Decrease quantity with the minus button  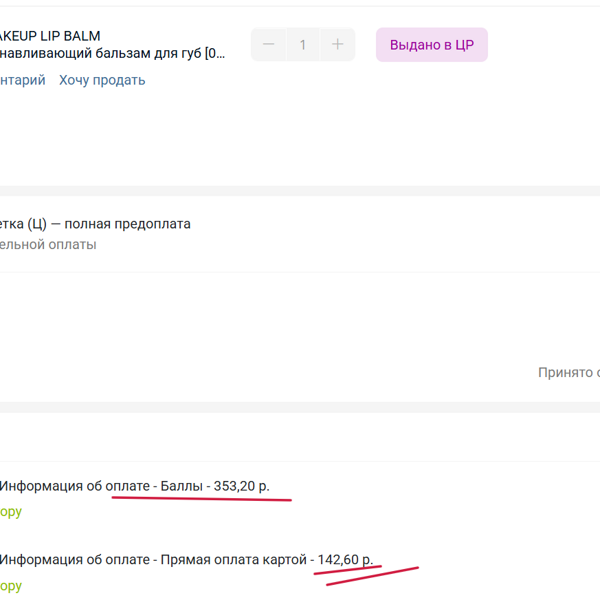(x=269, y=44)
